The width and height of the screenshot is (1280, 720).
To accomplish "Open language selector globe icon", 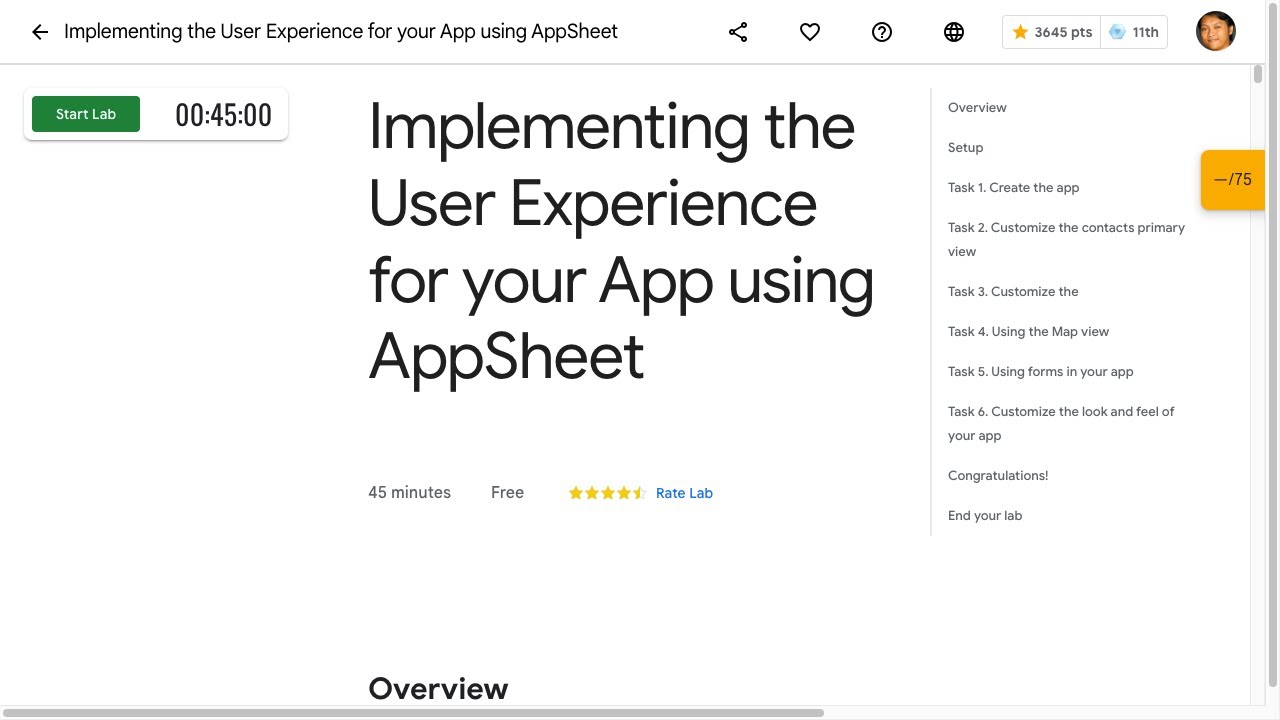I will click(x=954, y=32).
